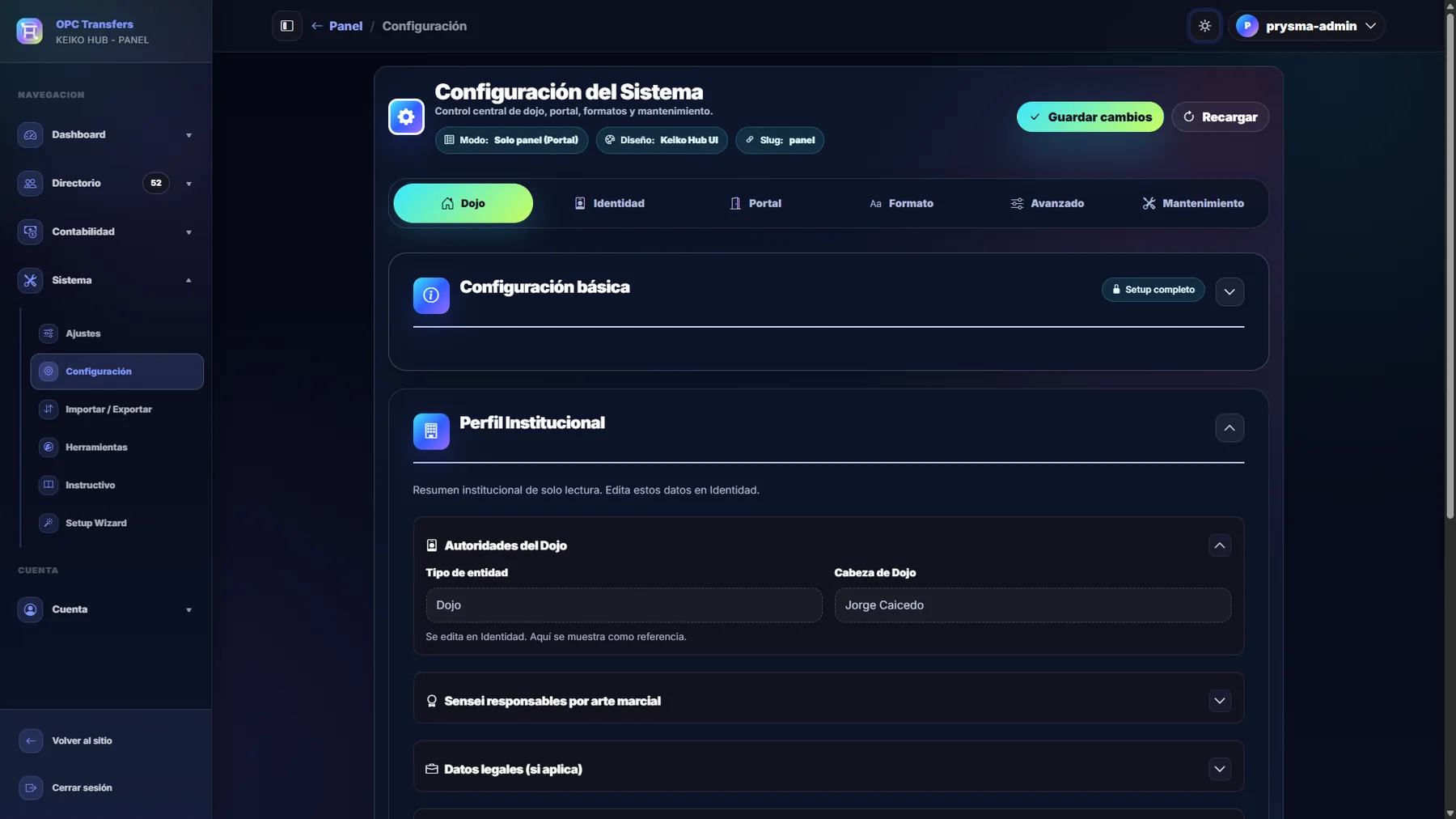Viewport: 1456px width, 819px height.
Task: Click the Slug: panel chip
Action: click(780, 141)
